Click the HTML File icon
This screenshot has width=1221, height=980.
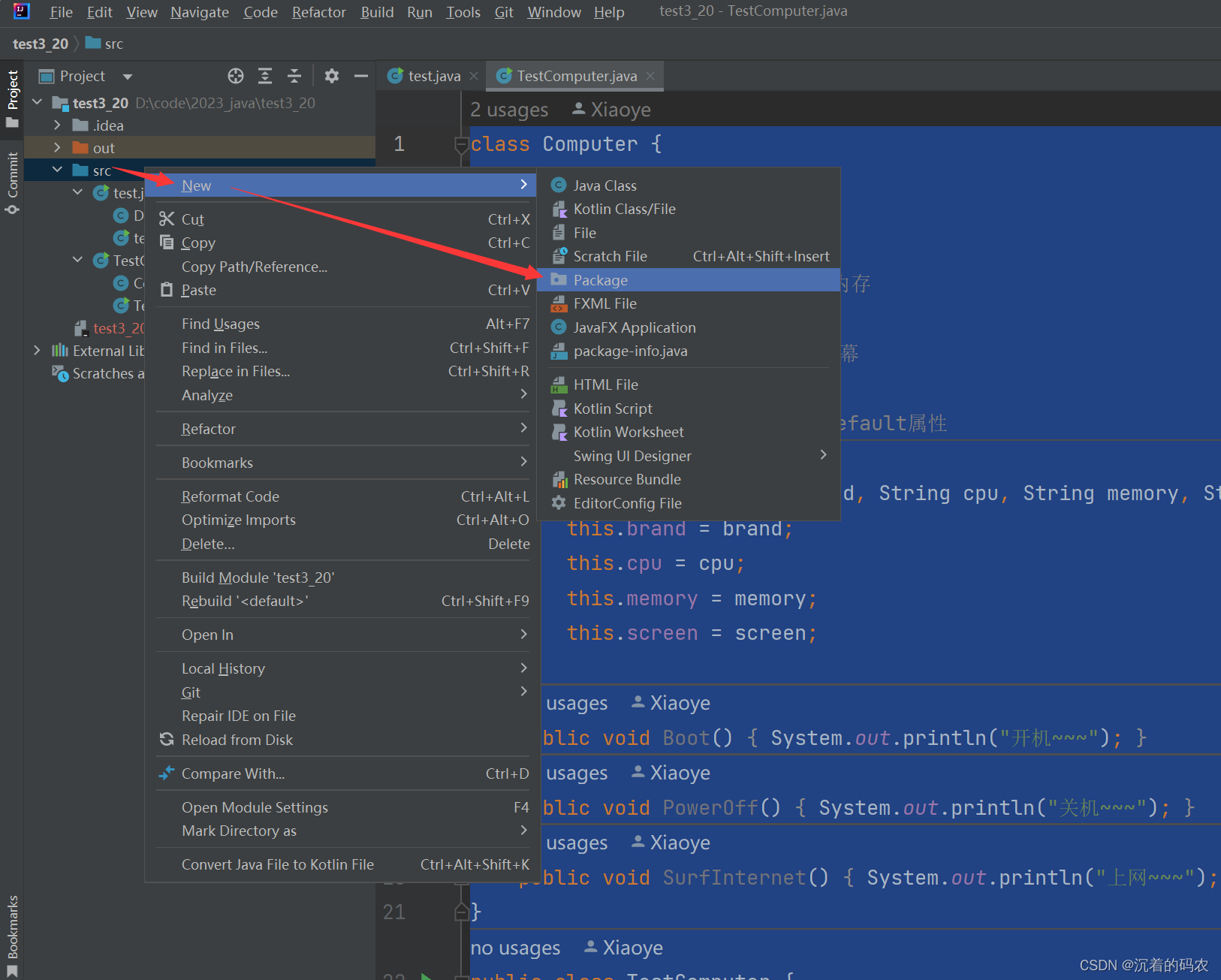tap(559, 384)
